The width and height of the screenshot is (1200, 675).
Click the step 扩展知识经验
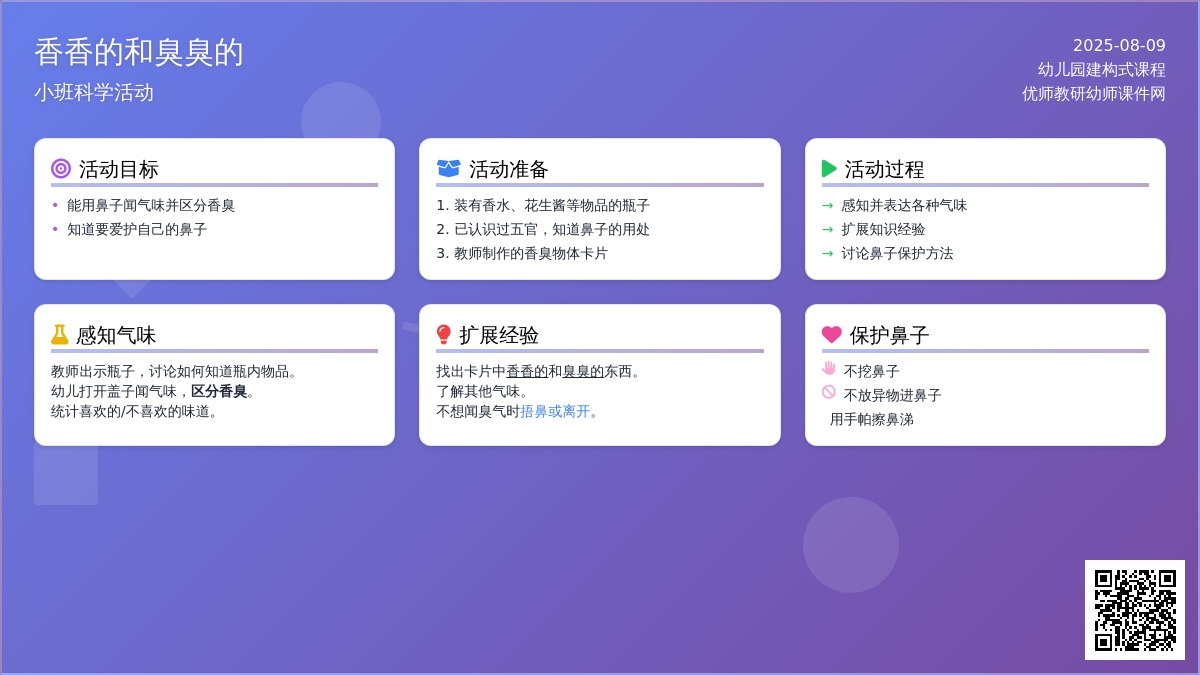coord(883,229)
